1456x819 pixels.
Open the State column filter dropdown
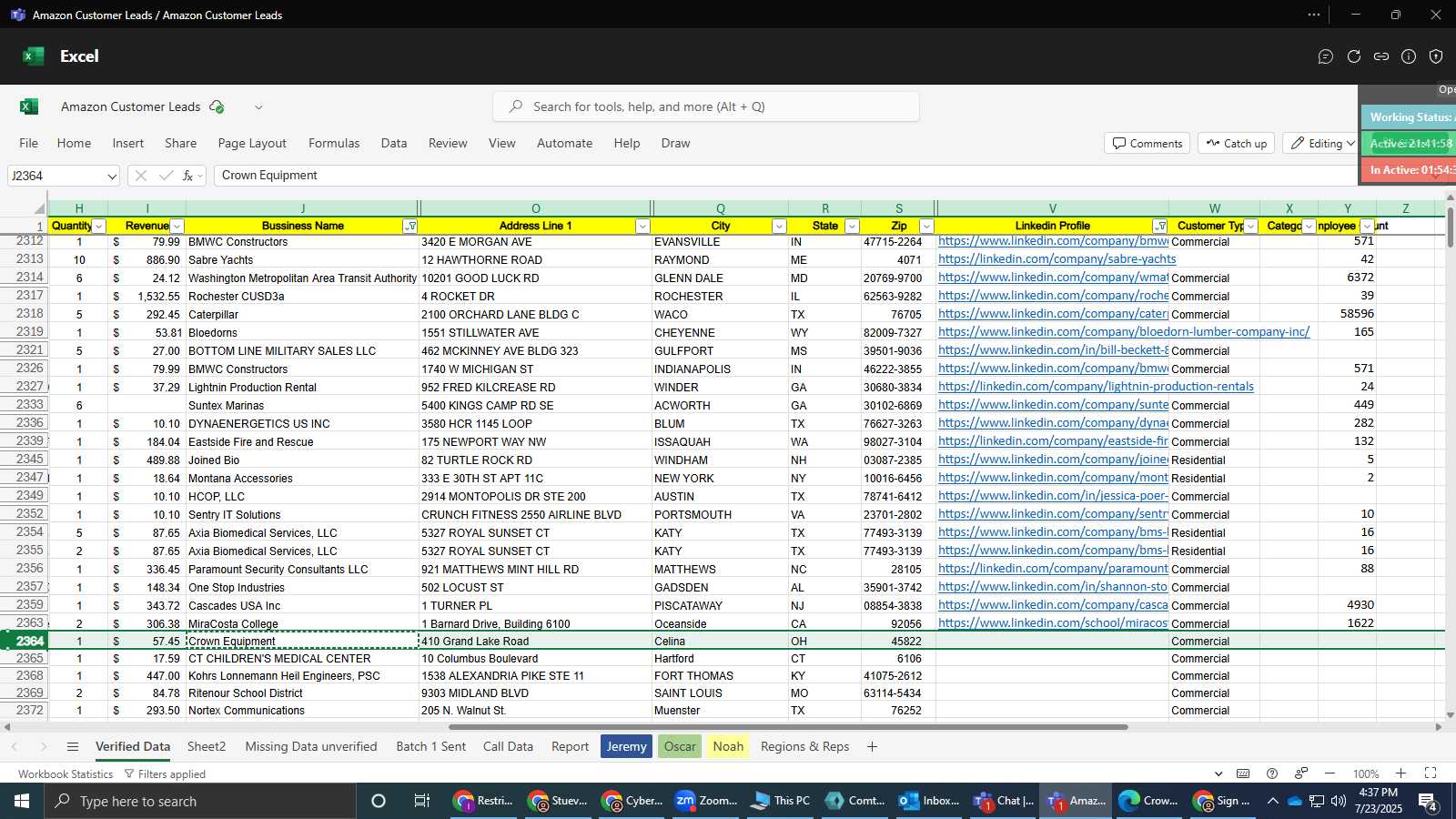pos(852,226)
